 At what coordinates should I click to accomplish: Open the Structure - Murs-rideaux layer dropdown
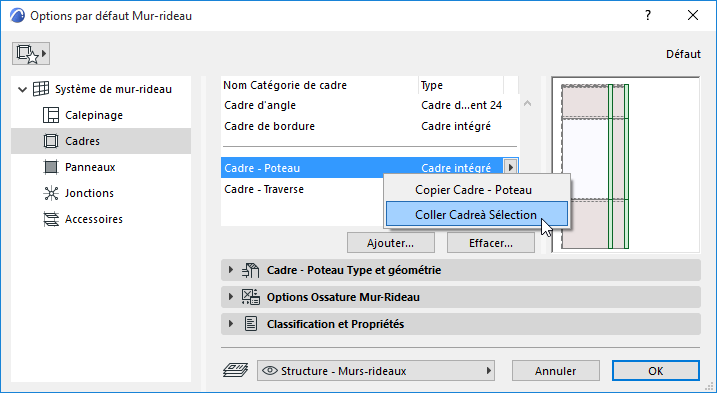coord(376,371)
